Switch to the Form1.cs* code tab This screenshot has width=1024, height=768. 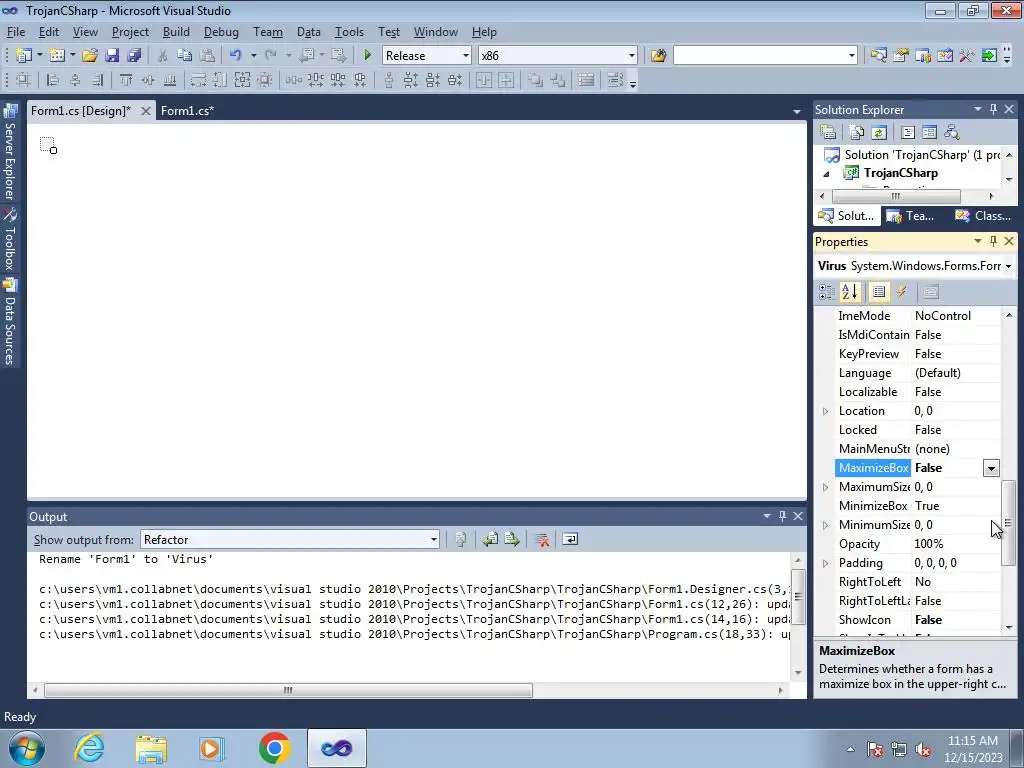(x=187, y=111)
